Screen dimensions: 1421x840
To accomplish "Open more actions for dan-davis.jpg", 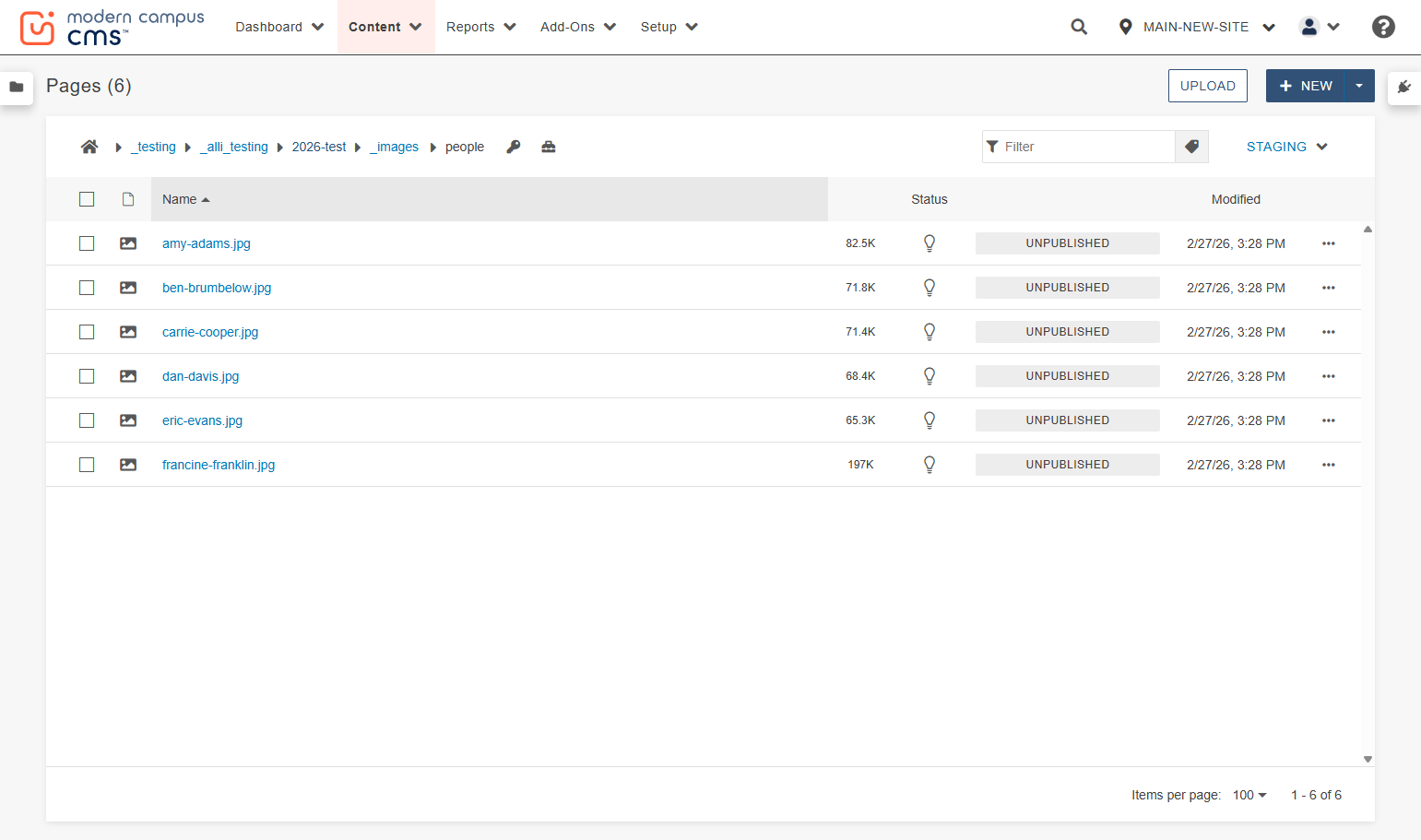I will (x=1329, y=376).
